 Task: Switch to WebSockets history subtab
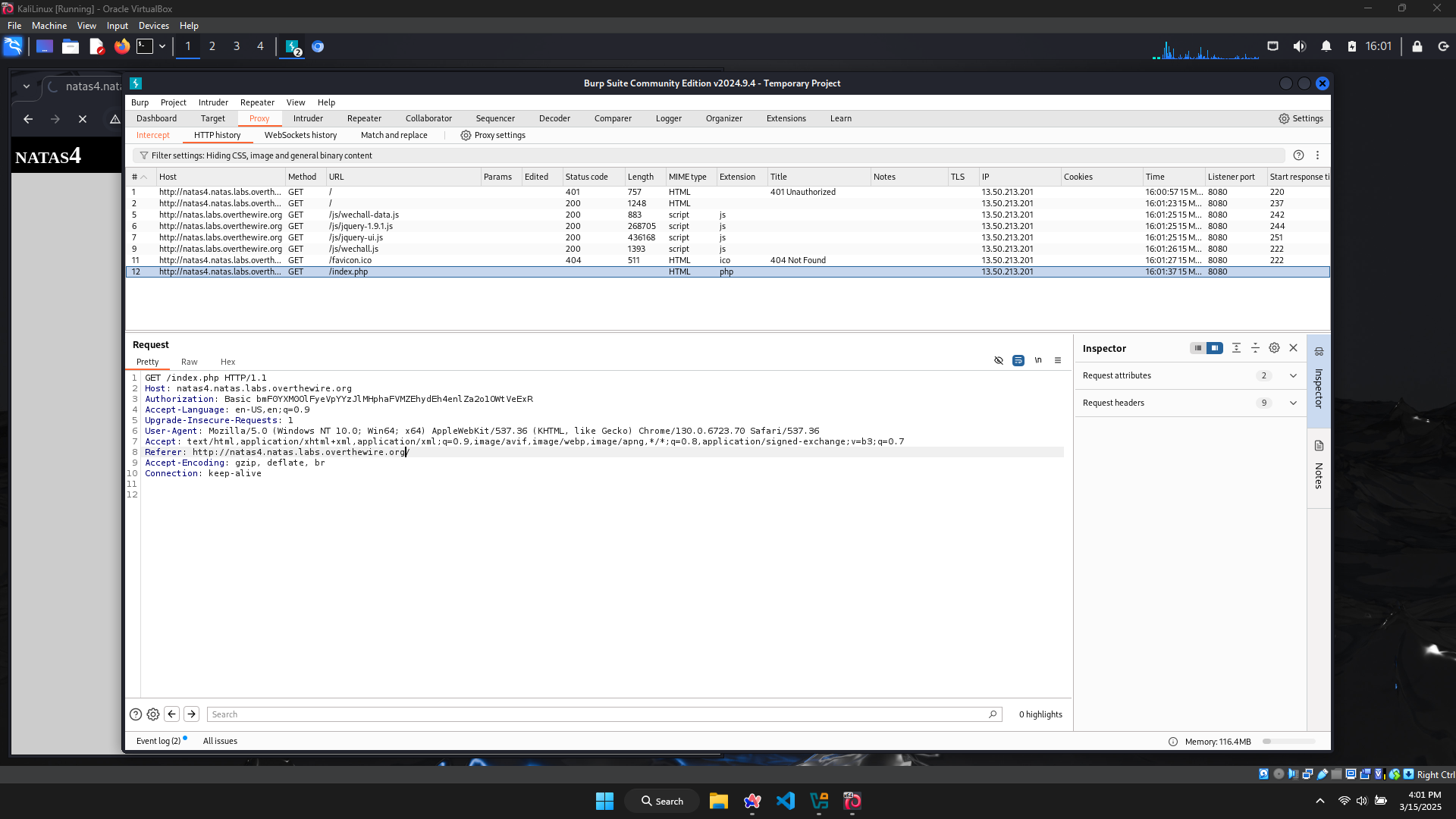(x=300, y=135)
